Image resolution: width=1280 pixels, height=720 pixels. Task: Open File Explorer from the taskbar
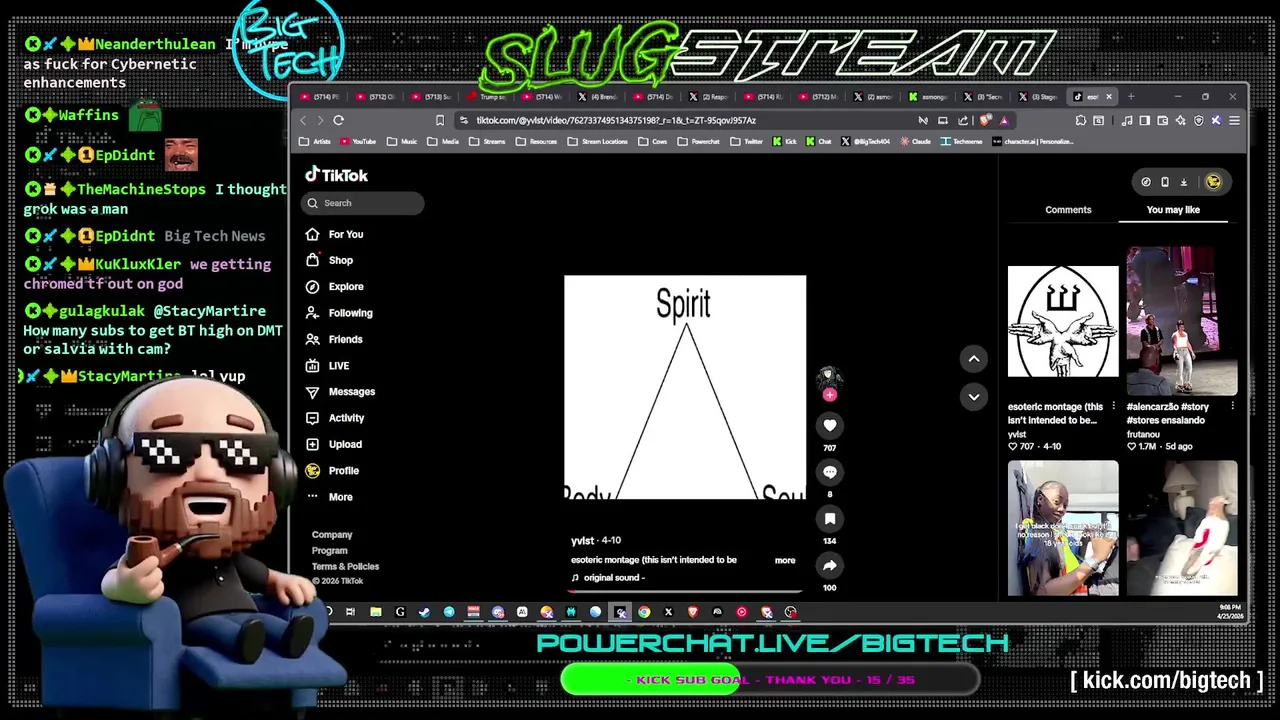375,612
